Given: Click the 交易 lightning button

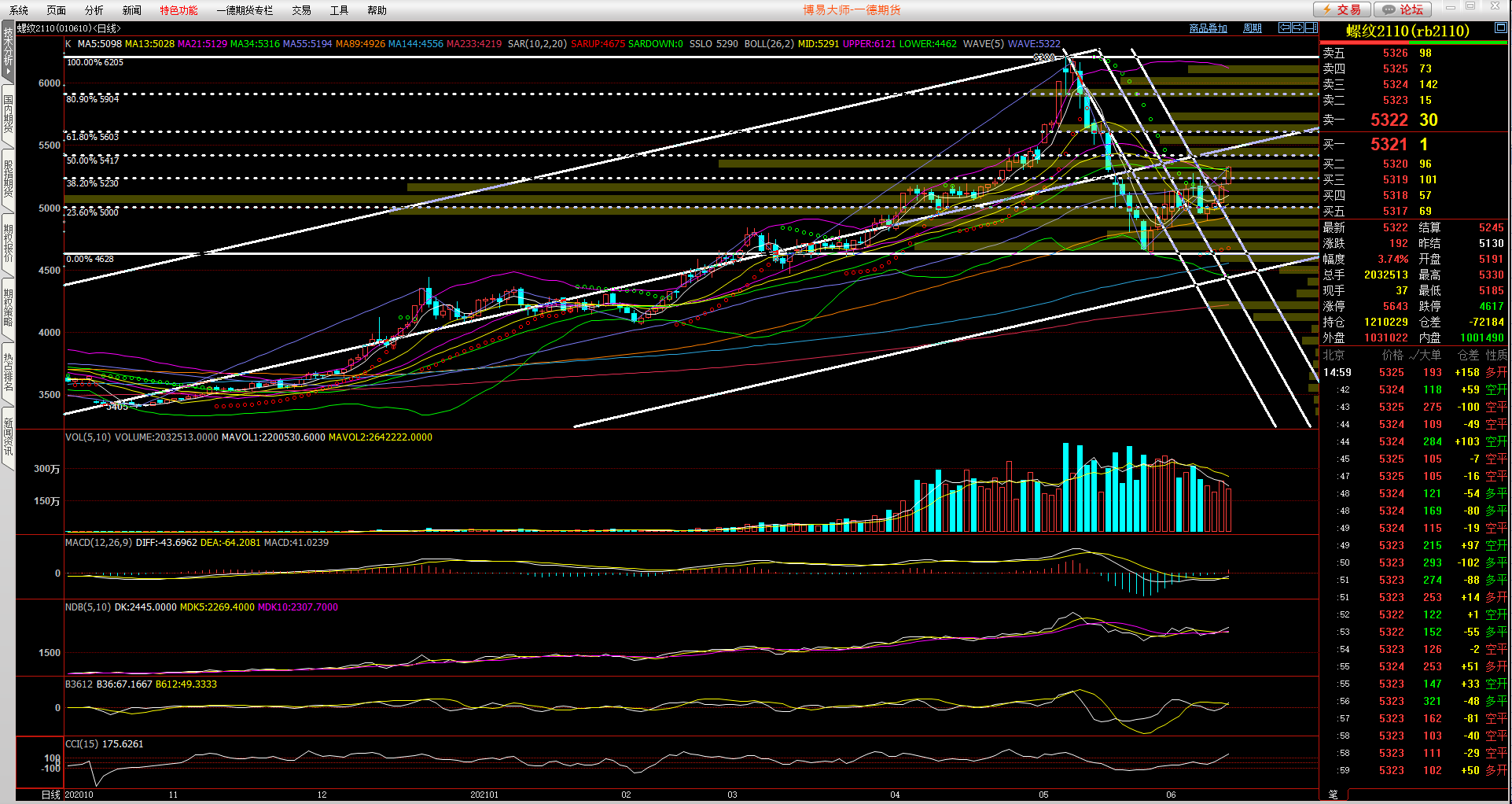Looking at the screenshot, I should (1343, 9).
